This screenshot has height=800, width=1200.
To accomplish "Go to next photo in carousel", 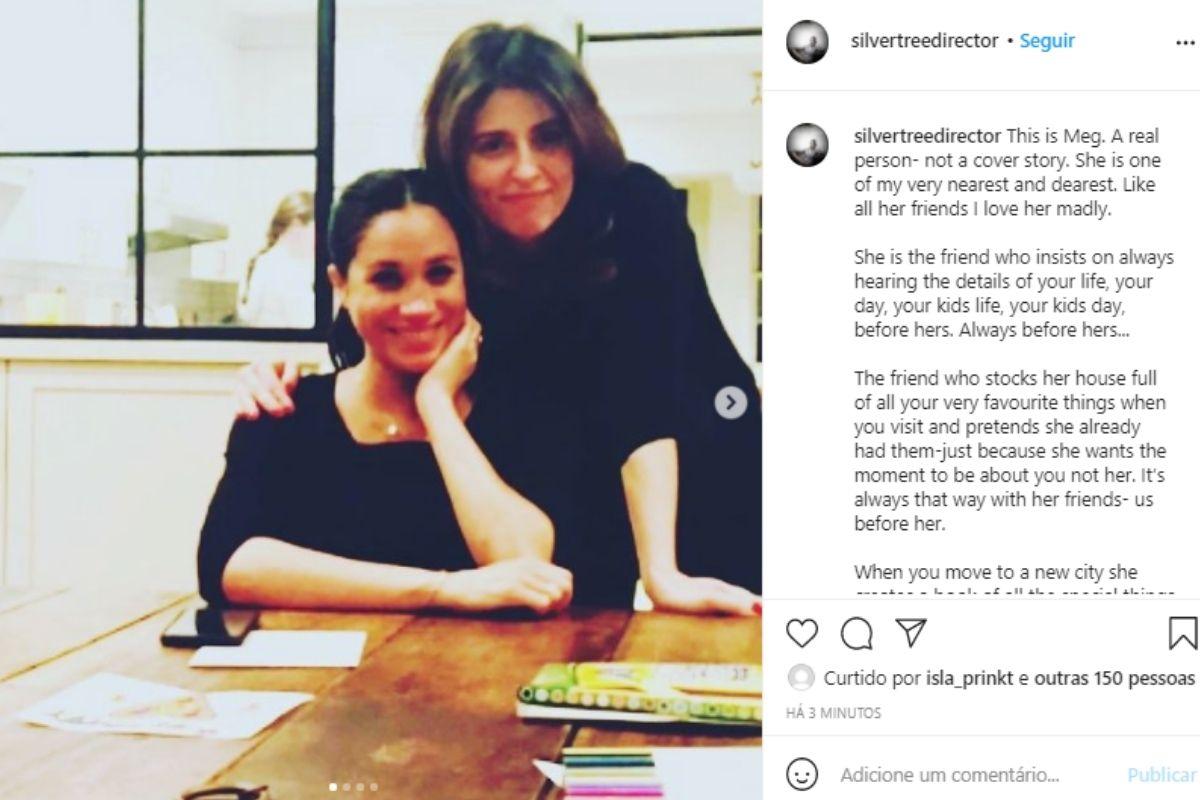I will [x=731, y=402].
